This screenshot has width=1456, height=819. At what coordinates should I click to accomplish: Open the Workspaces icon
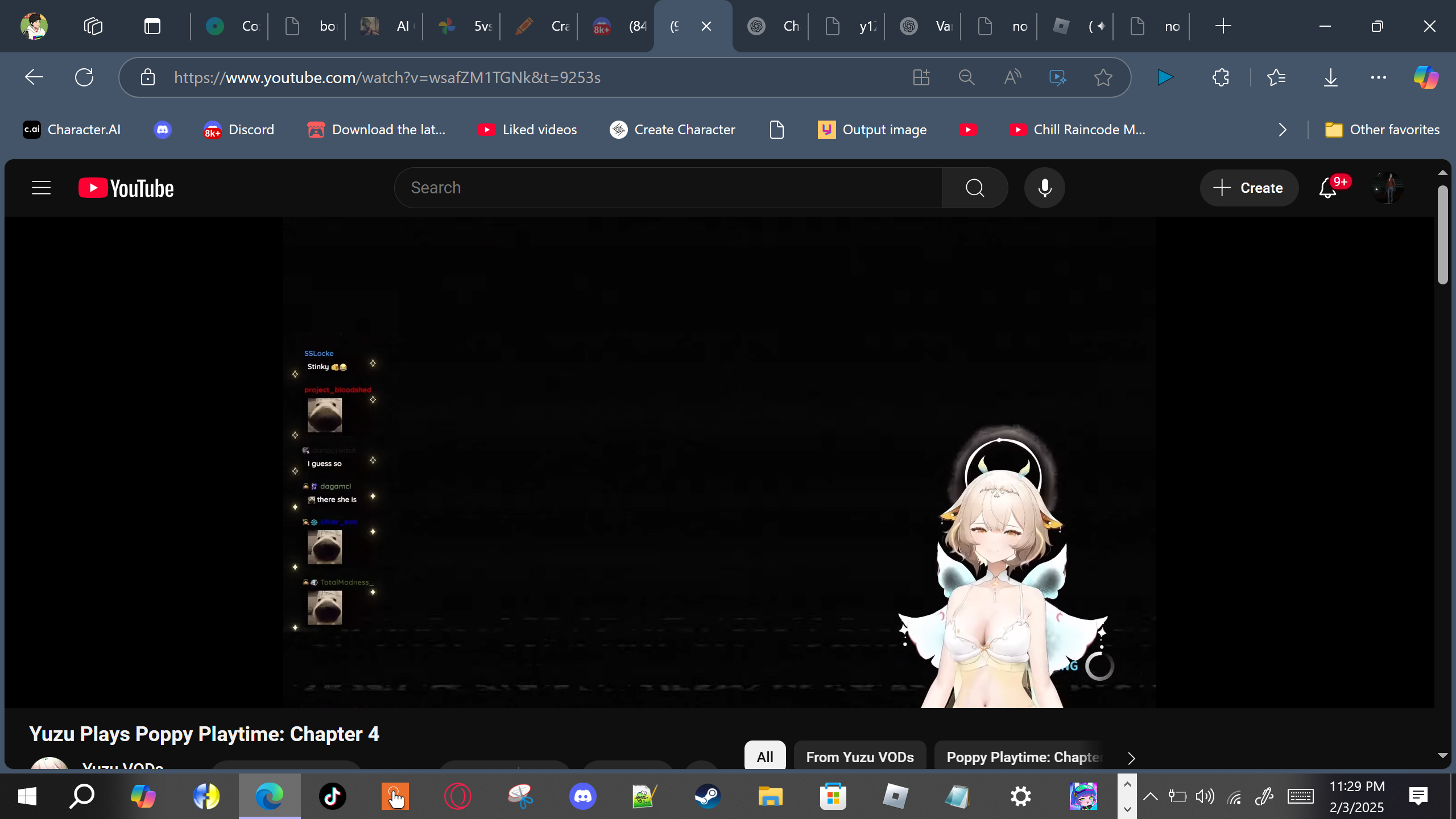pos(93,26)
